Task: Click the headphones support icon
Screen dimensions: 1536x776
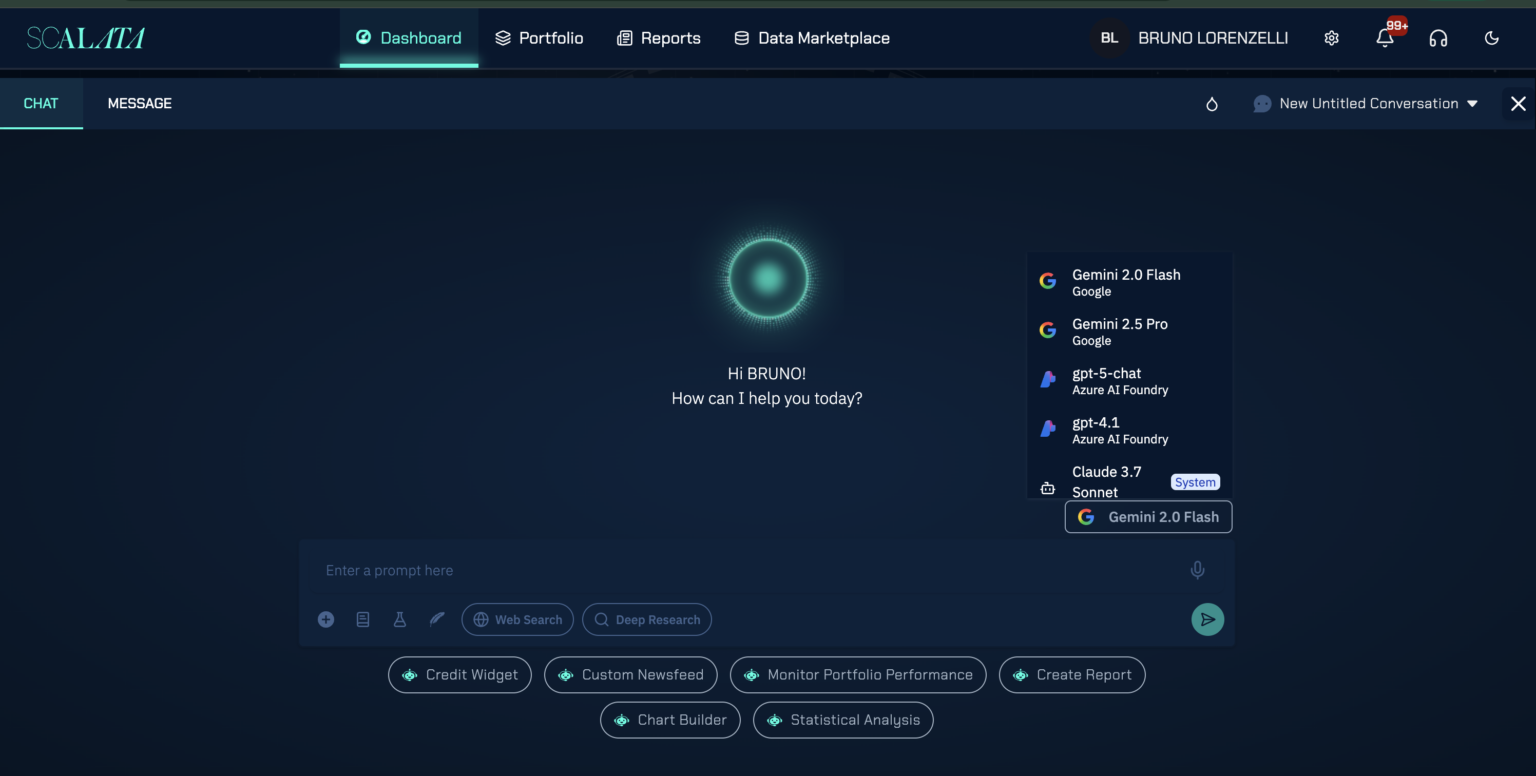Action: tap(1438, 38)
